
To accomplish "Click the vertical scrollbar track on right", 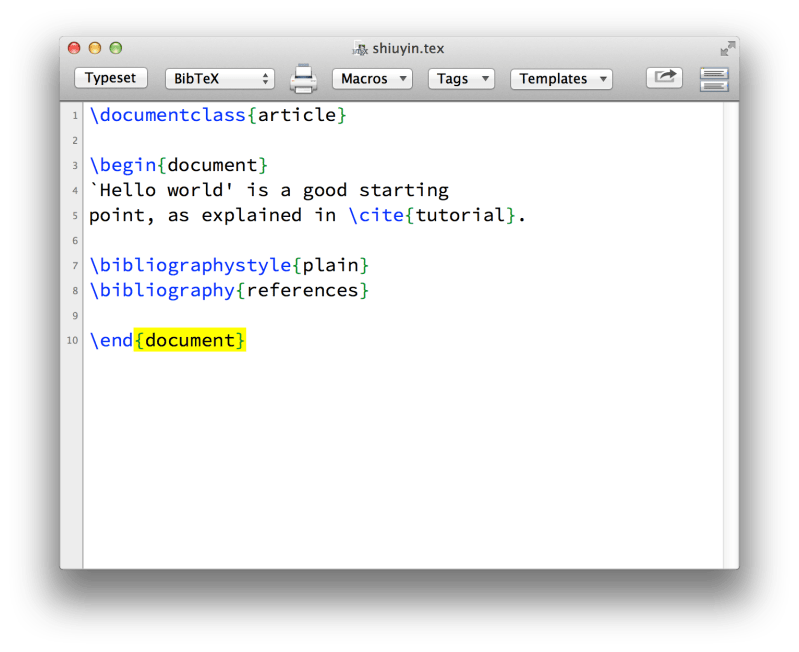I will (731, 335).
